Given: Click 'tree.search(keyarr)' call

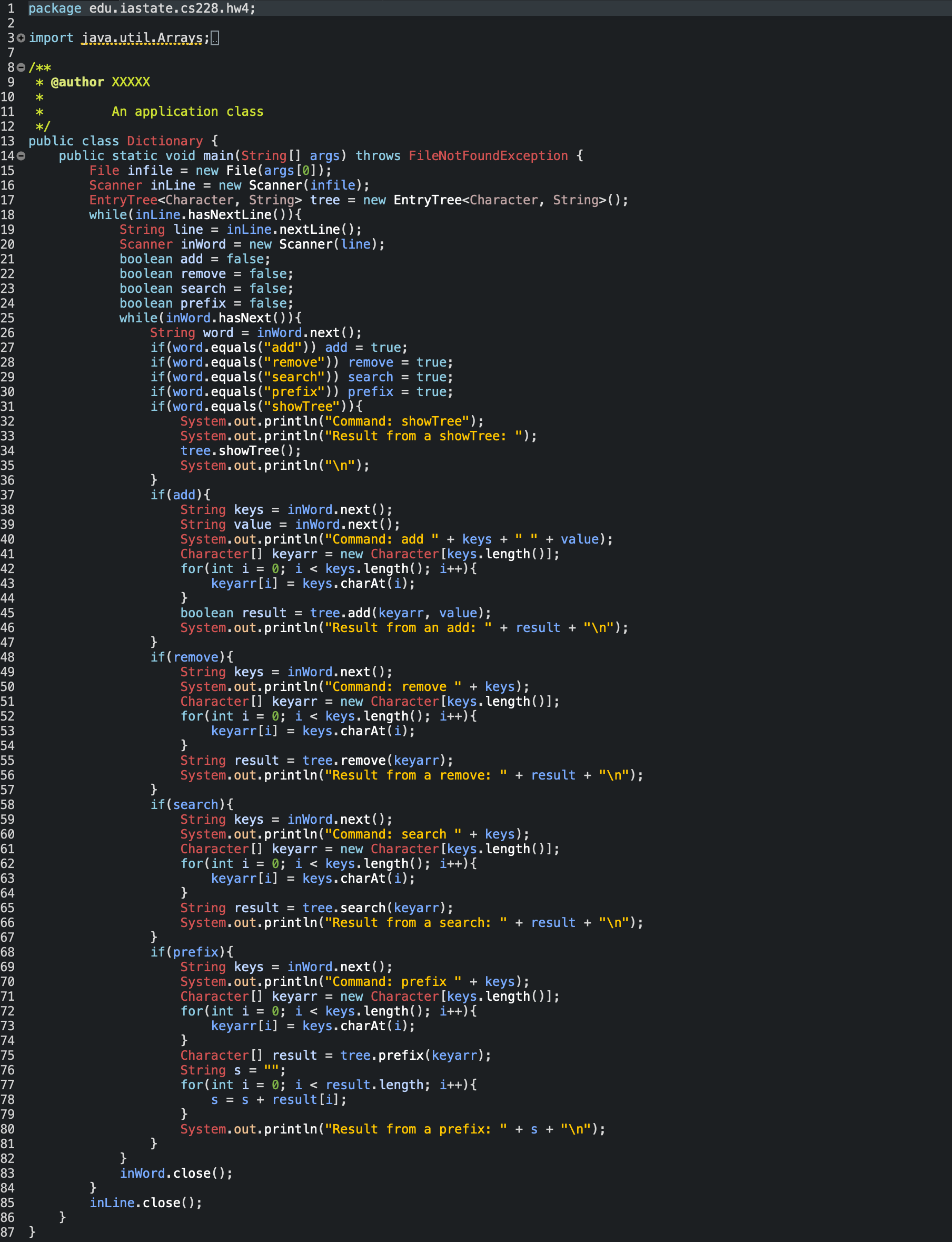Looking at the screenshot, I should [x=373, y=908].
